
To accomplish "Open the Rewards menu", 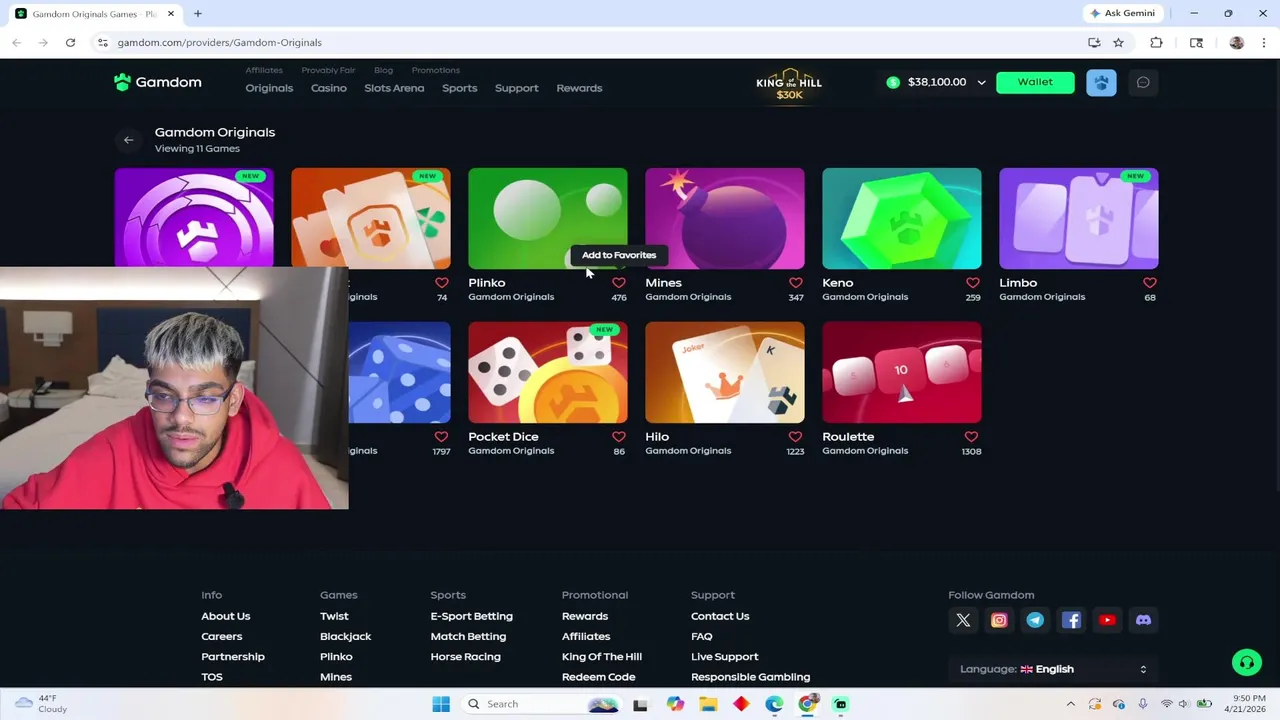I will tap(579, 88).
